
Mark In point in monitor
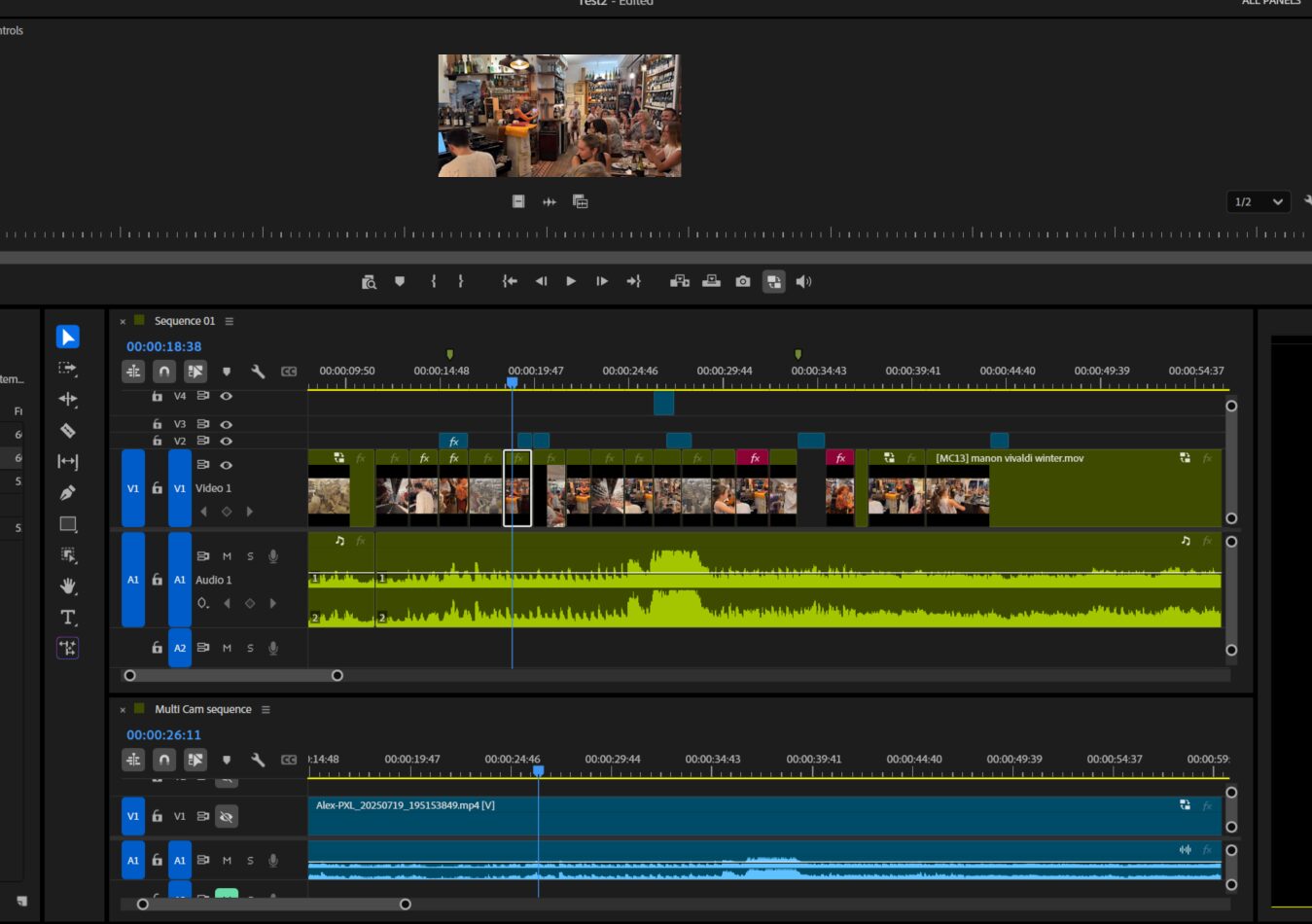(x=434, y=281)
